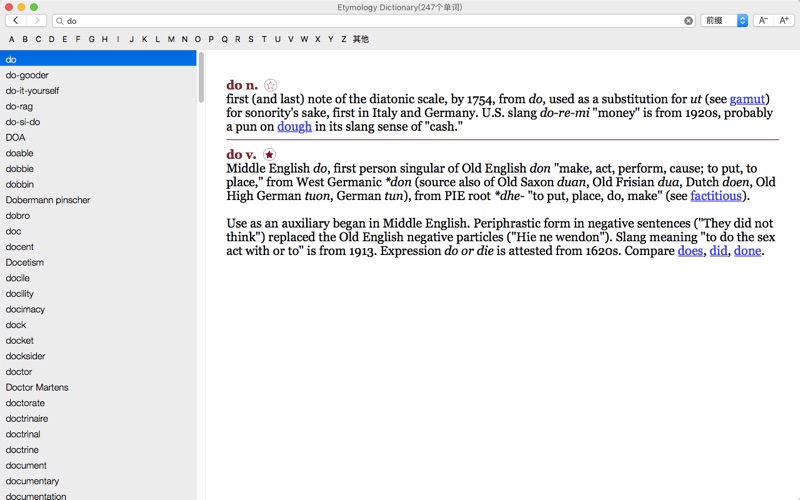This screenshot has width=800, height=500.
Task: Click the magnifier icon in search box
Action: (x=60, y=21)
